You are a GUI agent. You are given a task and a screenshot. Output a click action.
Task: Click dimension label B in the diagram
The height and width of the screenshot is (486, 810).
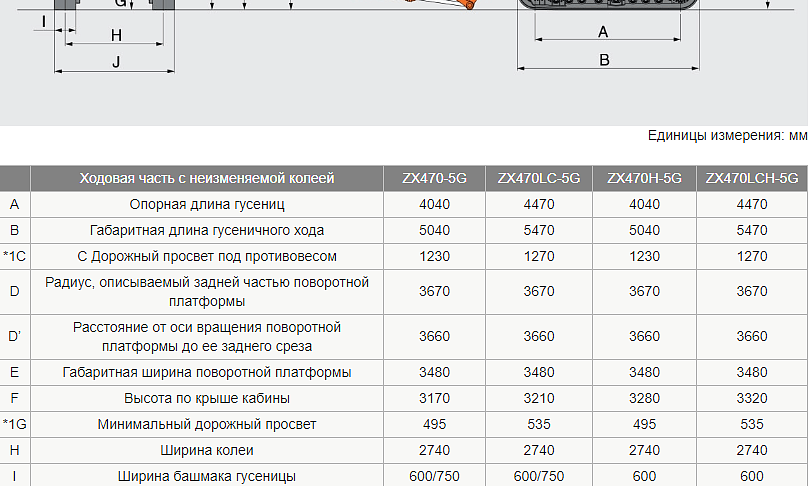(x=604, y=60)
